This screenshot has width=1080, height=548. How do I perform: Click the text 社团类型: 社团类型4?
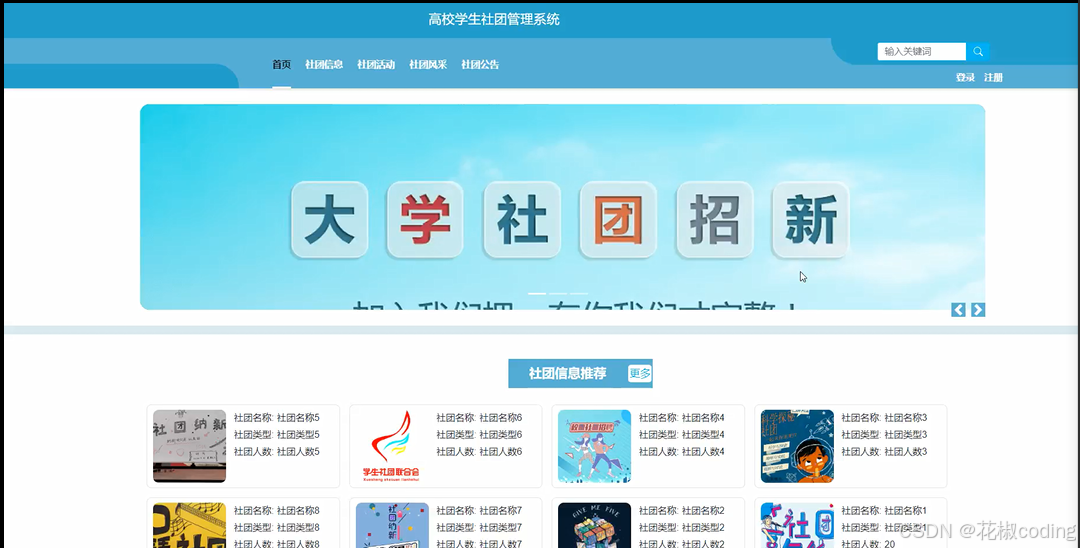[681, 435]
